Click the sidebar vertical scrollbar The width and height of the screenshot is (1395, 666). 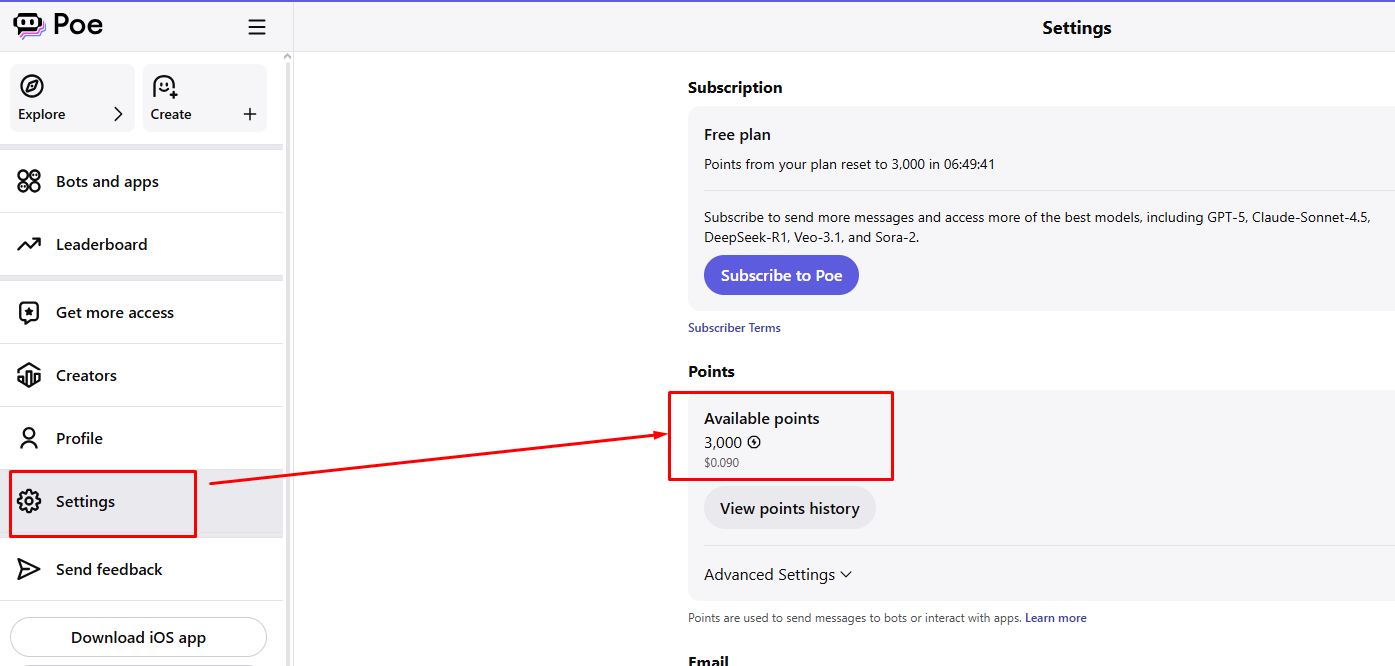pyautogui.click(x=288, y=300)
